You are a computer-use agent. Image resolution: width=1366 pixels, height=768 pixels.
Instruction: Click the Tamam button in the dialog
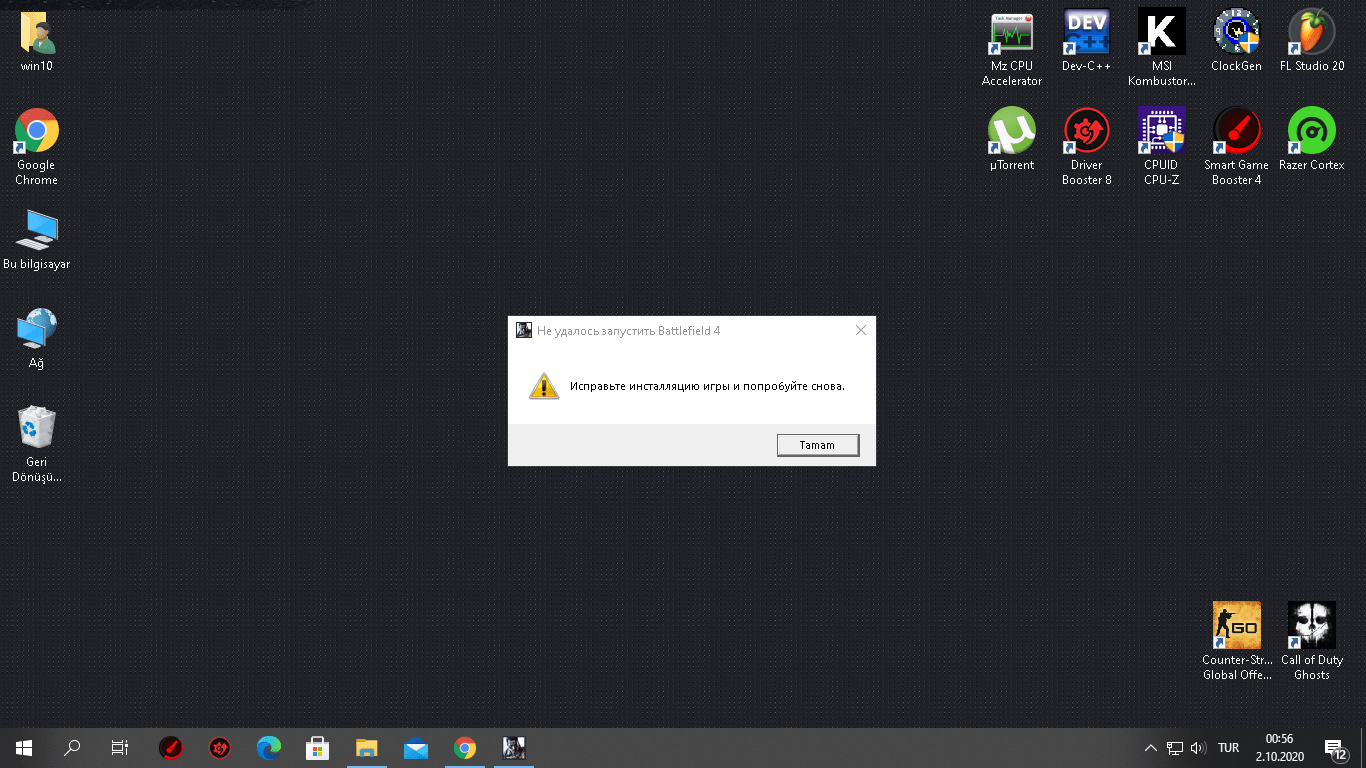click(817, 445)
